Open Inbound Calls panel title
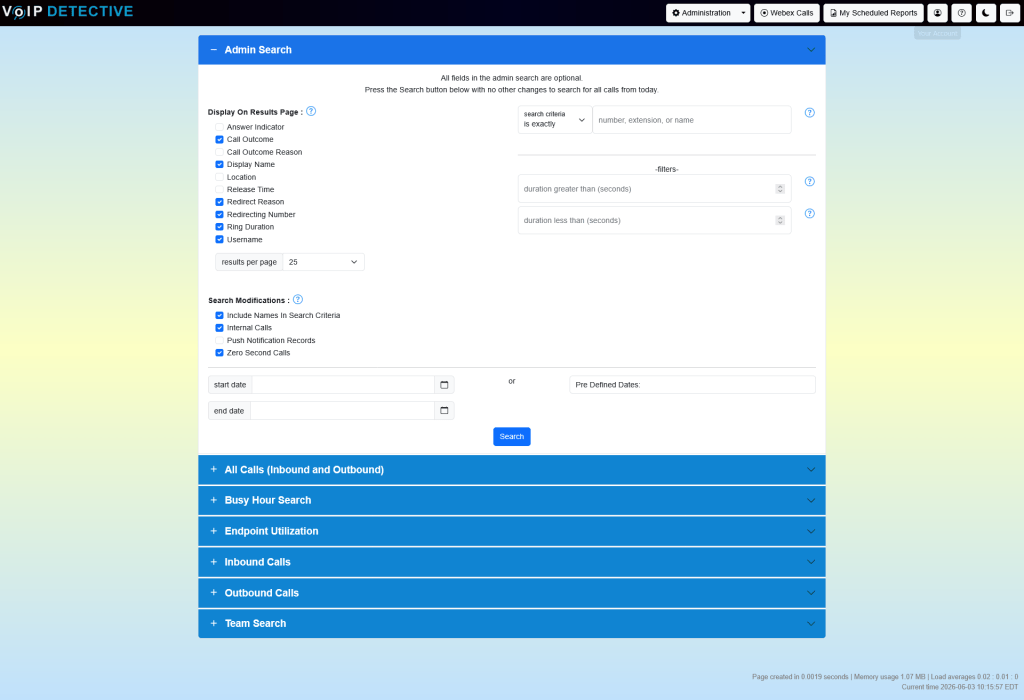This screenshot has width=1024, height=700. tap(257, 562)
